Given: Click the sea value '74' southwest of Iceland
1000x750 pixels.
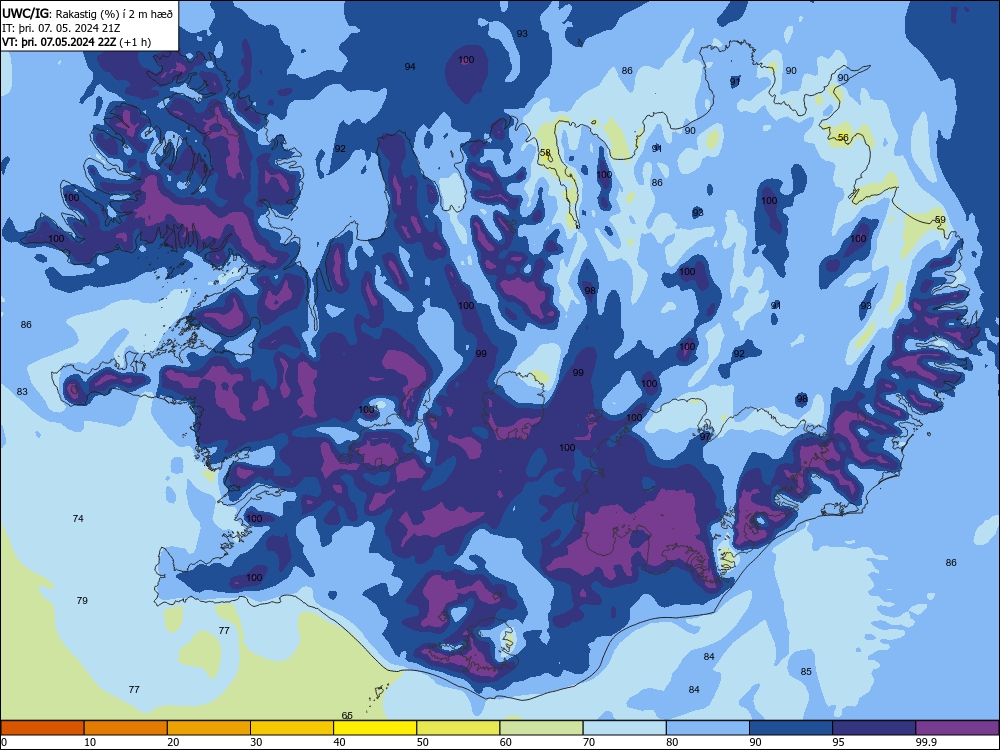Looking at the screenshot, I should pos(78,518).
